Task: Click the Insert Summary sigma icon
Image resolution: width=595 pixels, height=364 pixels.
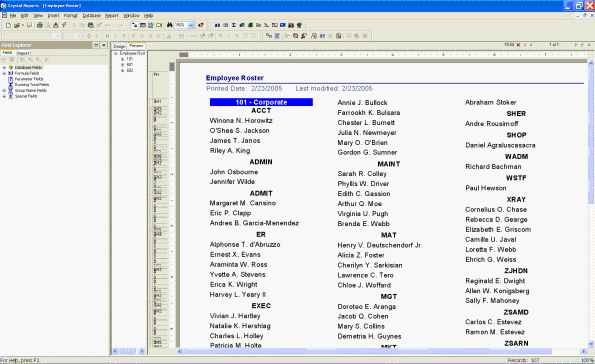Action: (234, 25)
